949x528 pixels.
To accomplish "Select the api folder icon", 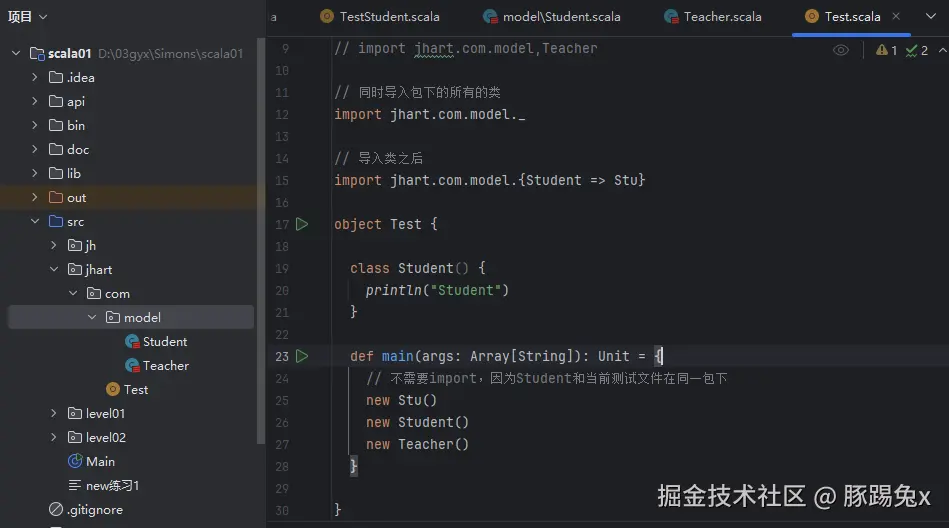I will pos(56,101).
